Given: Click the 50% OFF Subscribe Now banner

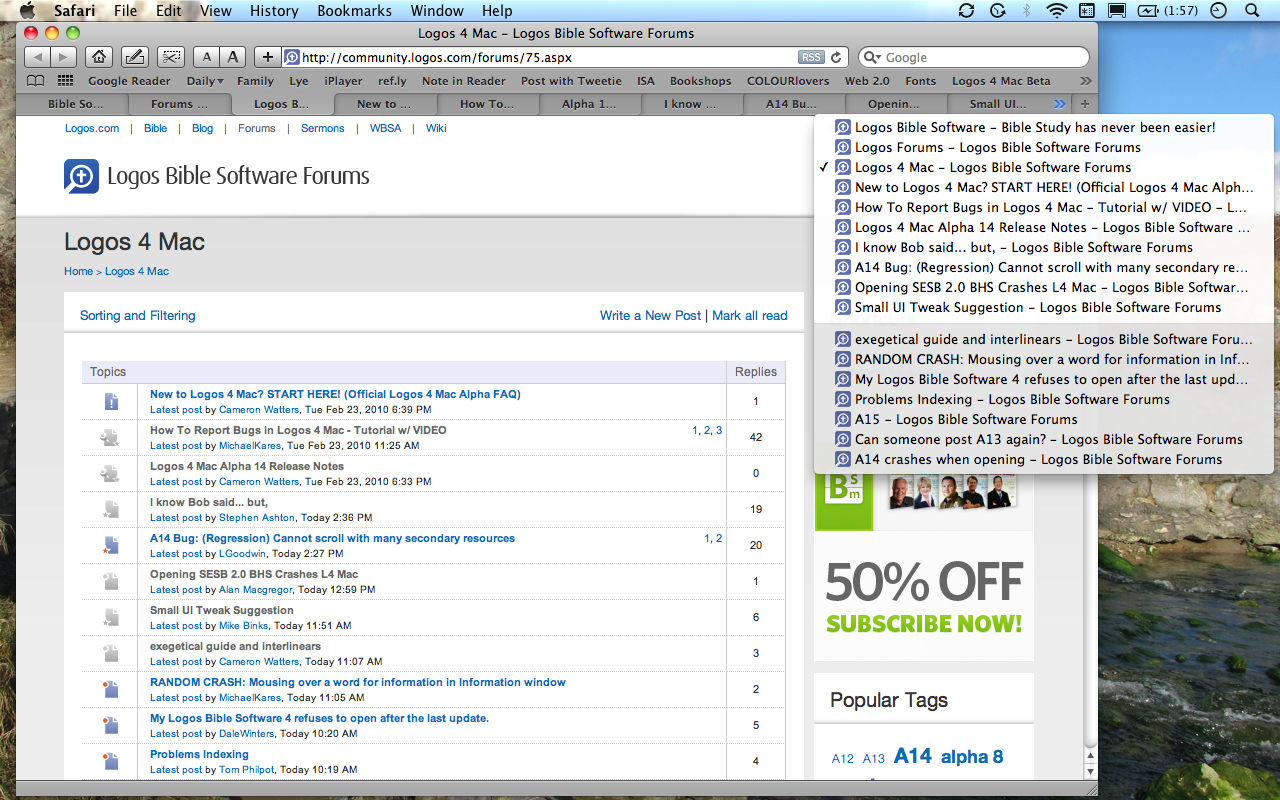Looking at the screenshot, I should pyautogui.click(x=924, y=597).
